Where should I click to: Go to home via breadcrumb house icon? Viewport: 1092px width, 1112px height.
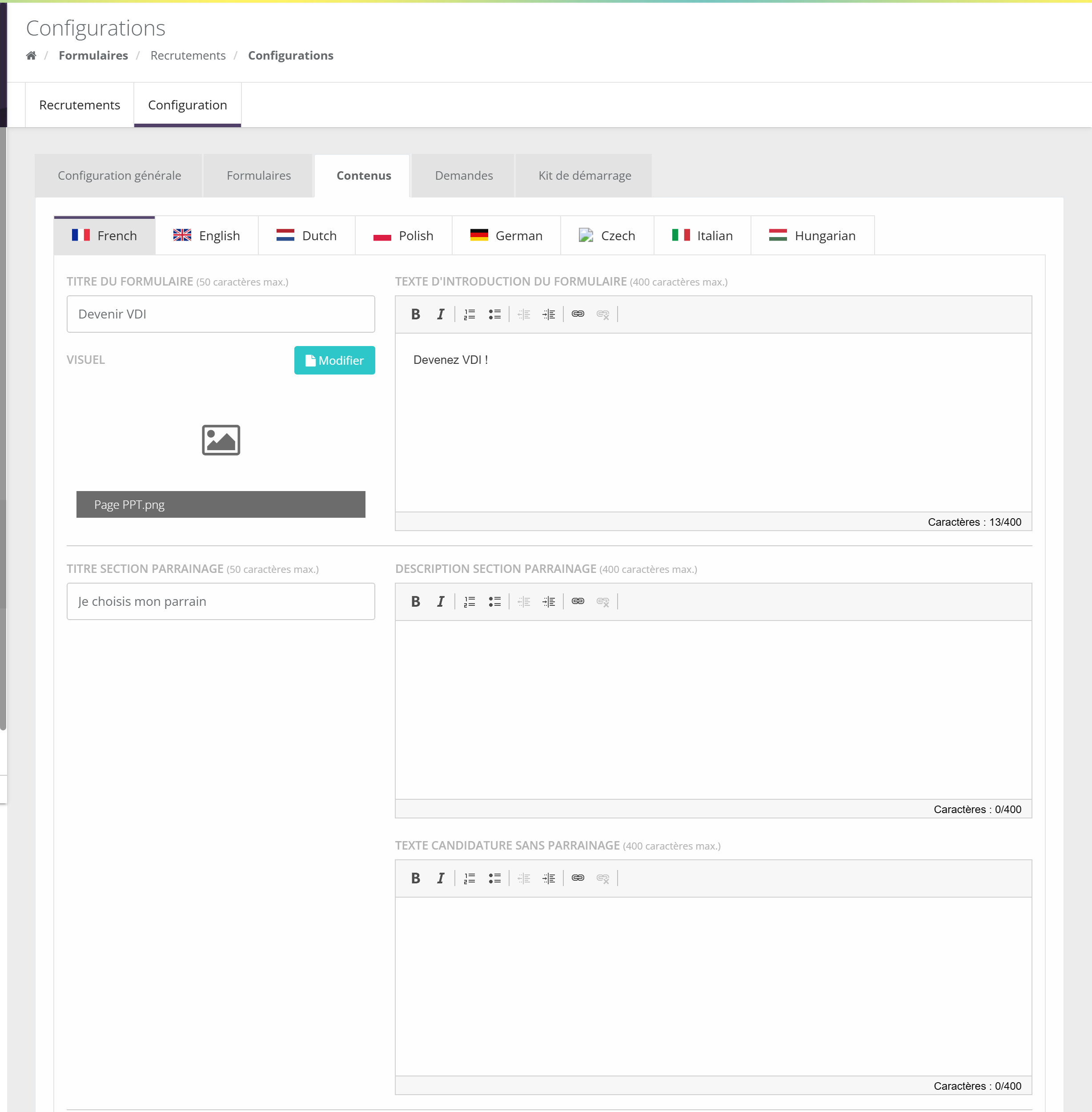pos(31,56)
